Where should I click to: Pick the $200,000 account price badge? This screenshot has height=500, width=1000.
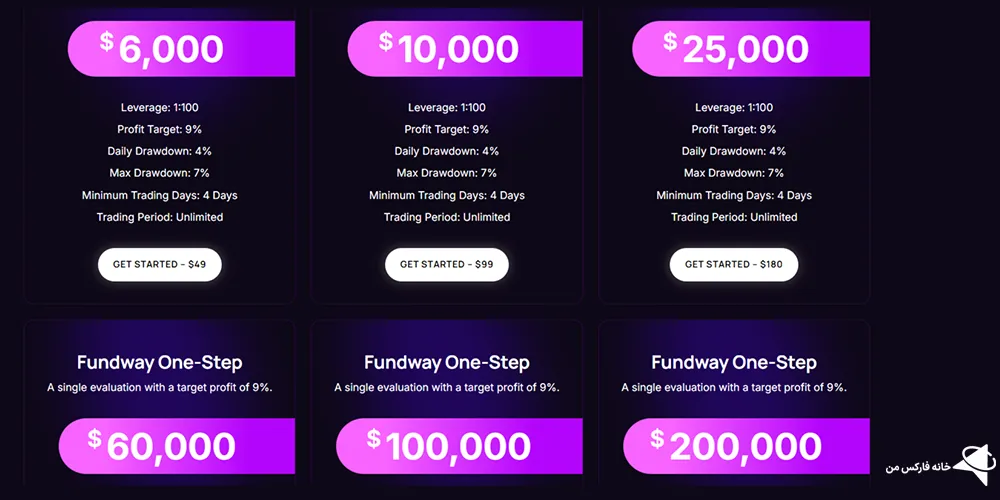746,446
